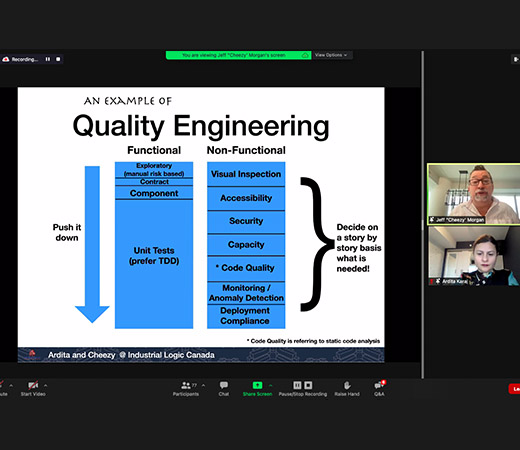Select Jeff 'Cheezy' Morgan's video thumbnail
Viewport: 520px width, 450px height.
[473, 194]
